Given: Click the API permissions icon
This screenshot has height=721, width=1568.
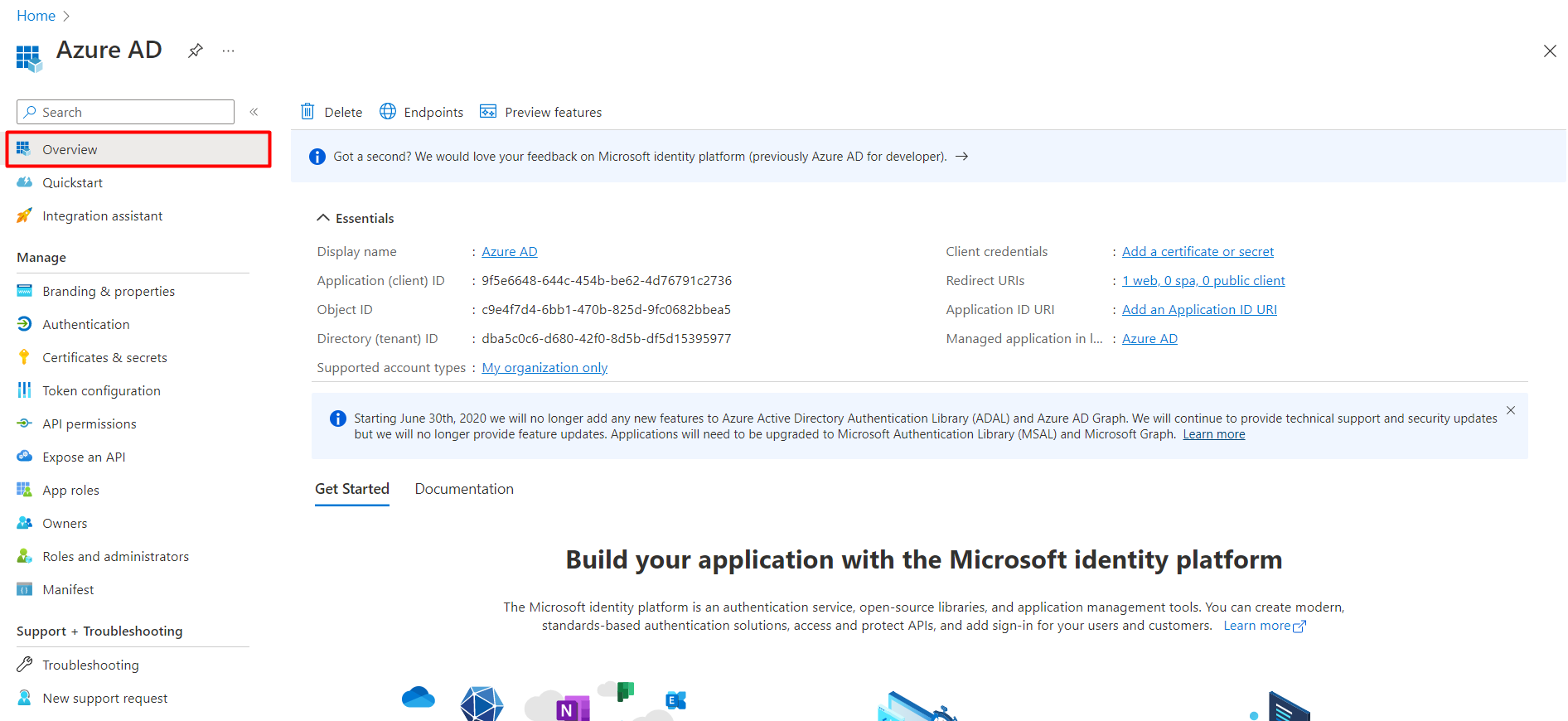Looking at the screenshot, I should tap(25, 423).
